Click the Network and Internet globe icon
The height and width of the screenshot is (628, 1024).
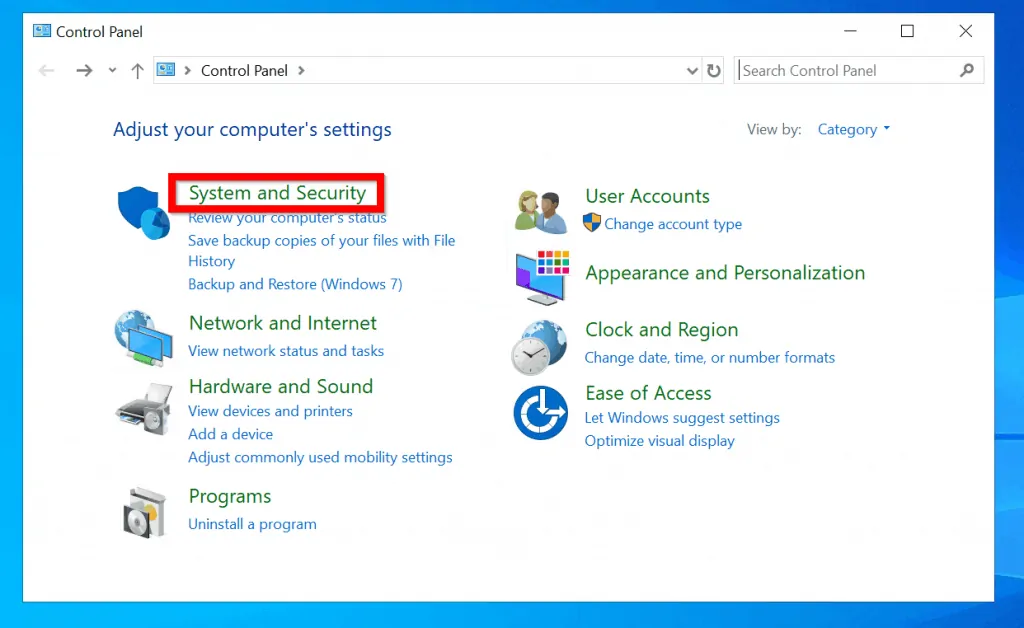(x=143, y=339)
